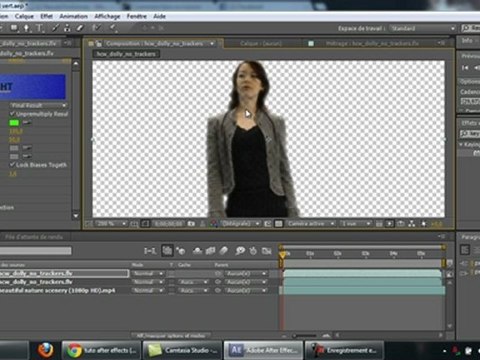Switch to the Calque: (aucun) tab
Screen dimensions: 480x360
(x=261, y=43)
